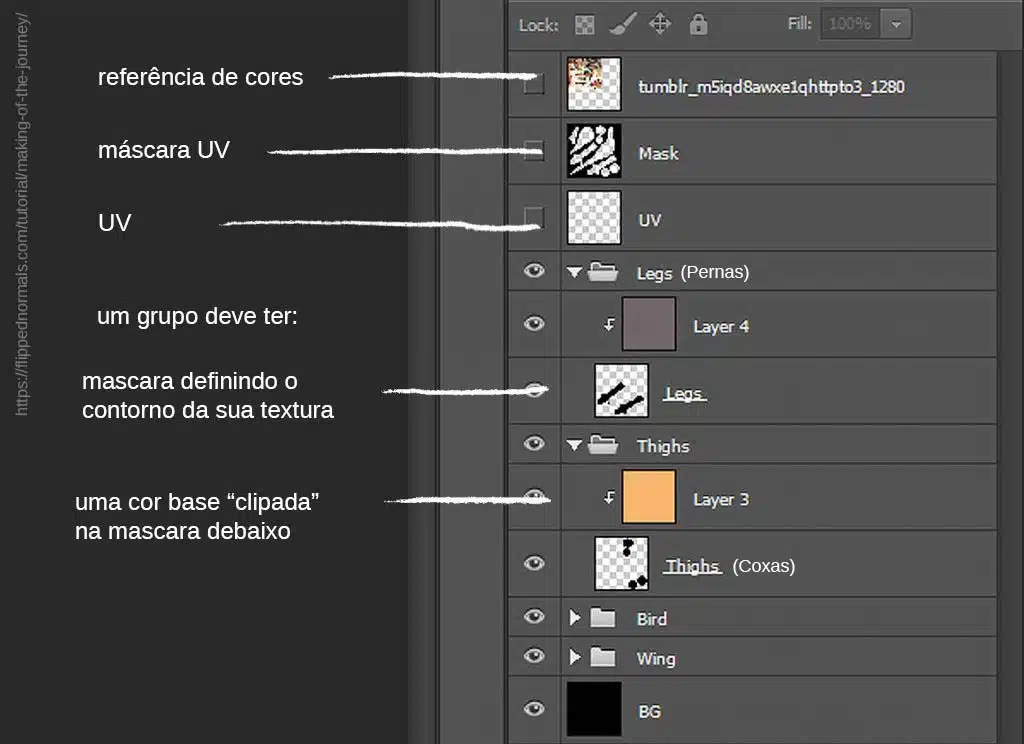The image size is (1024, 744).
Task: Click the tumblr reference layer thumbnail
Action: (x=594, y=84)
